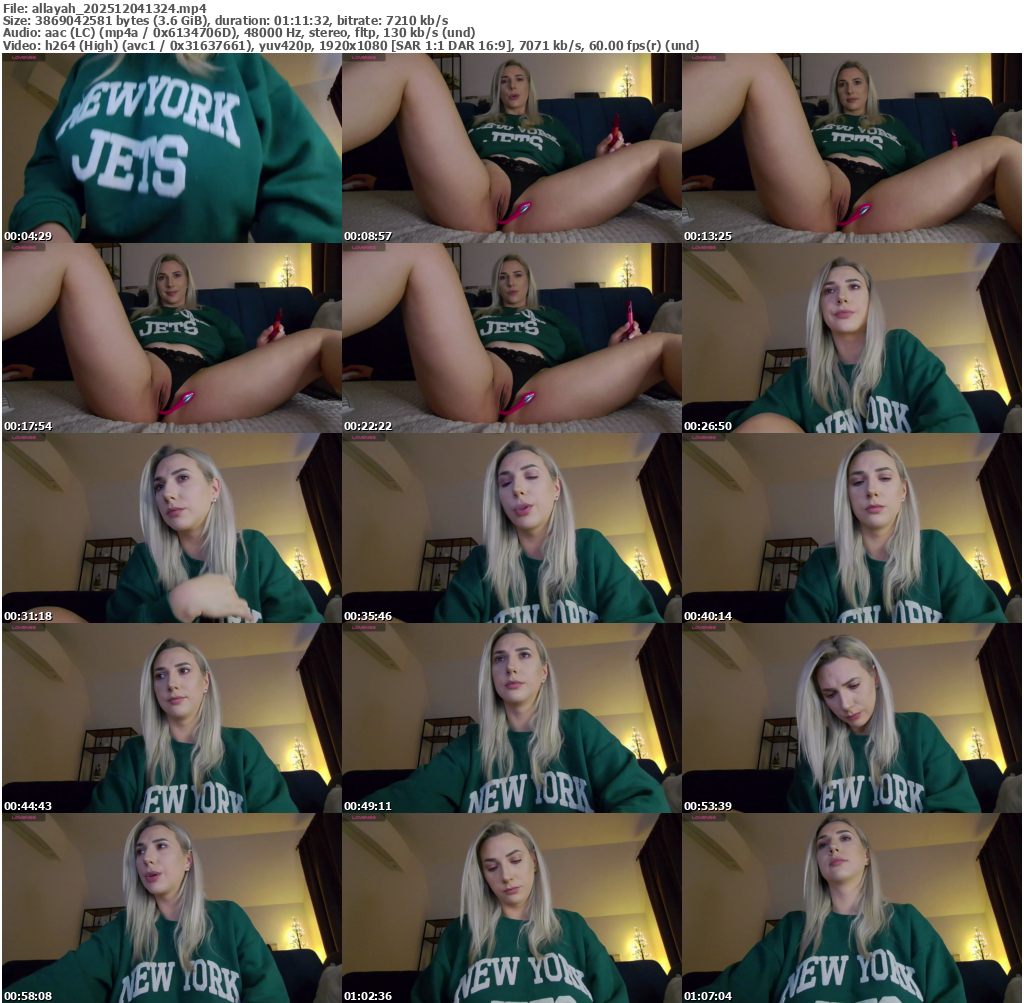1024x1003 pixels.
Task: Click the 'Audio: aac (LC)' info line
Action: pyautogui.click(x=239, y=33)
